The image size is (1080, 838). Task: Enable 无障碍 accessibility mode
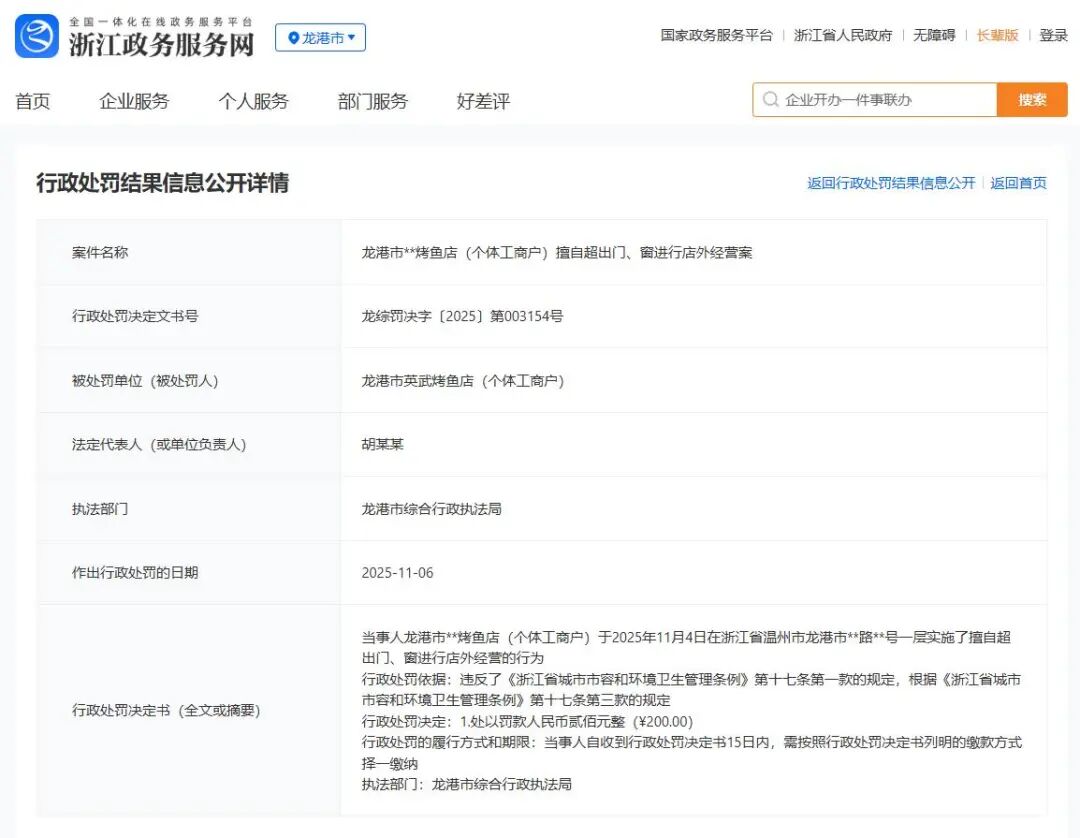(x=934, y=35)
